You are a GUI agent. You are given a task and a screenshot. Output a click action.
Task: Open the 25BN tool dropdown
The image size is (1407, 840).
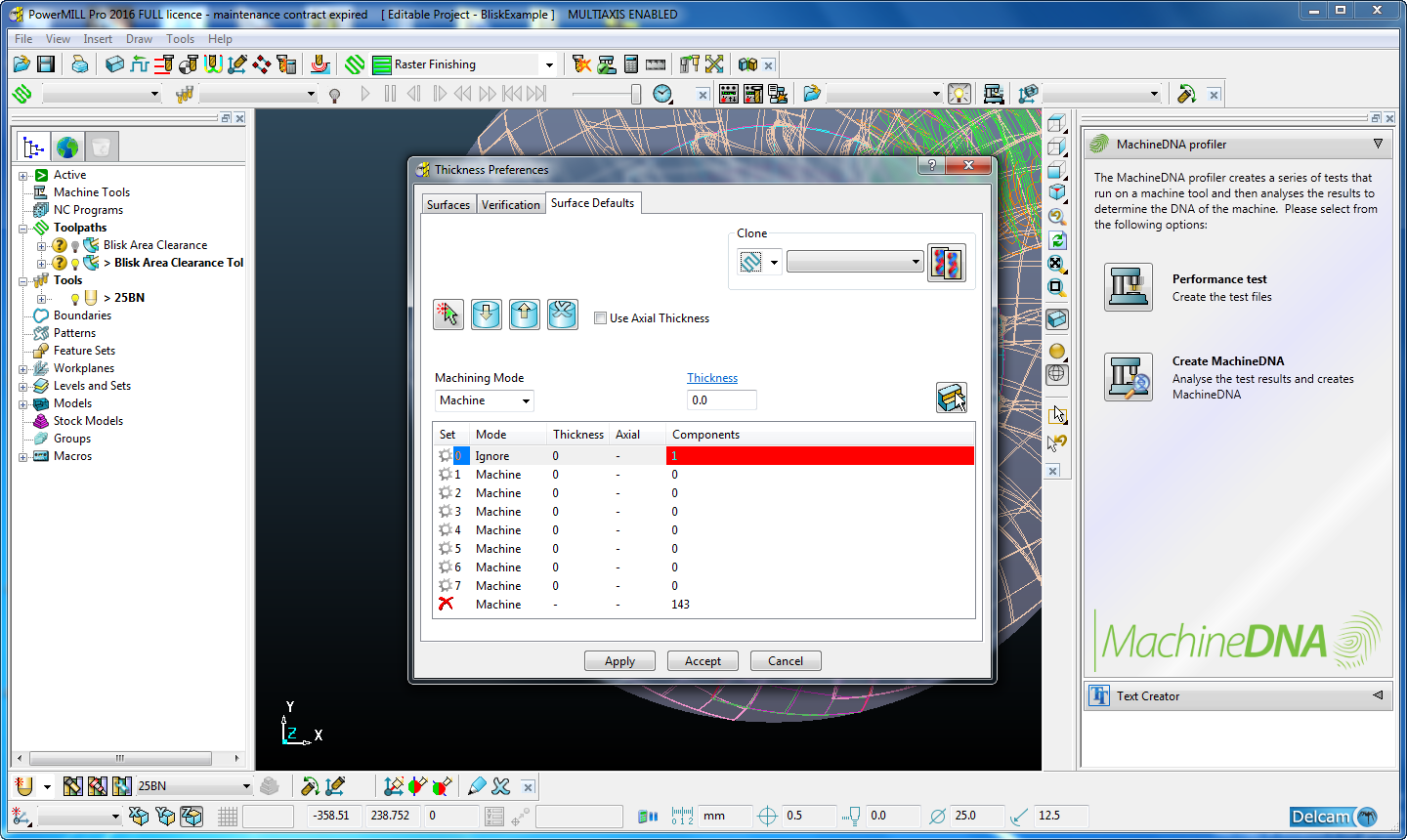(x=246, y=786)
